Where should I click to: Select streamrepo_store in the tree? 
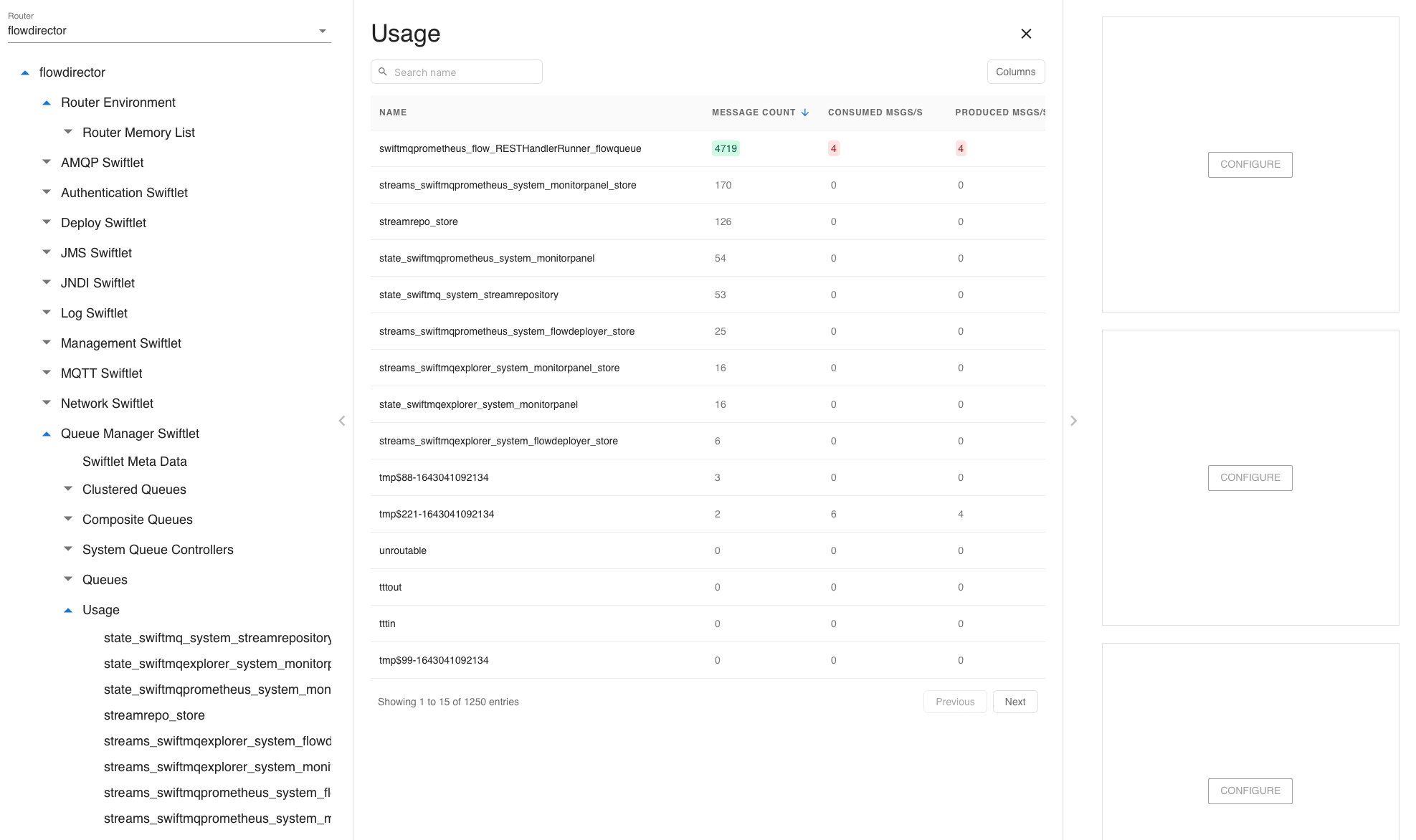154,715
